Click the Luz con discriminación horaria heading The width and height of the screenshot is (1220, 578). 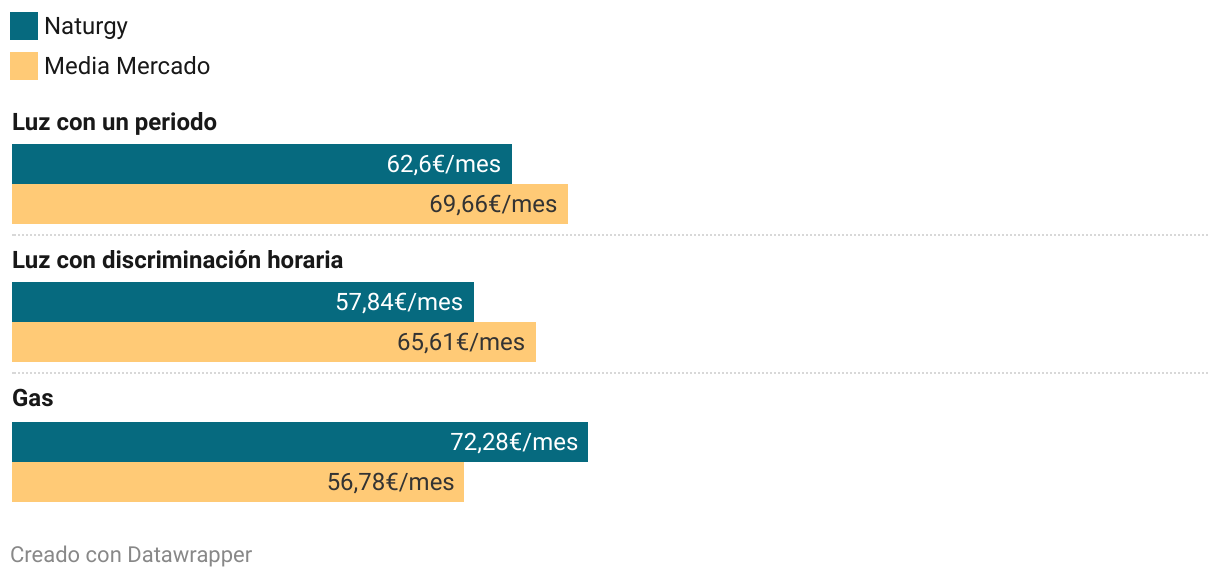pyautogui.click(x=177, y=260)
